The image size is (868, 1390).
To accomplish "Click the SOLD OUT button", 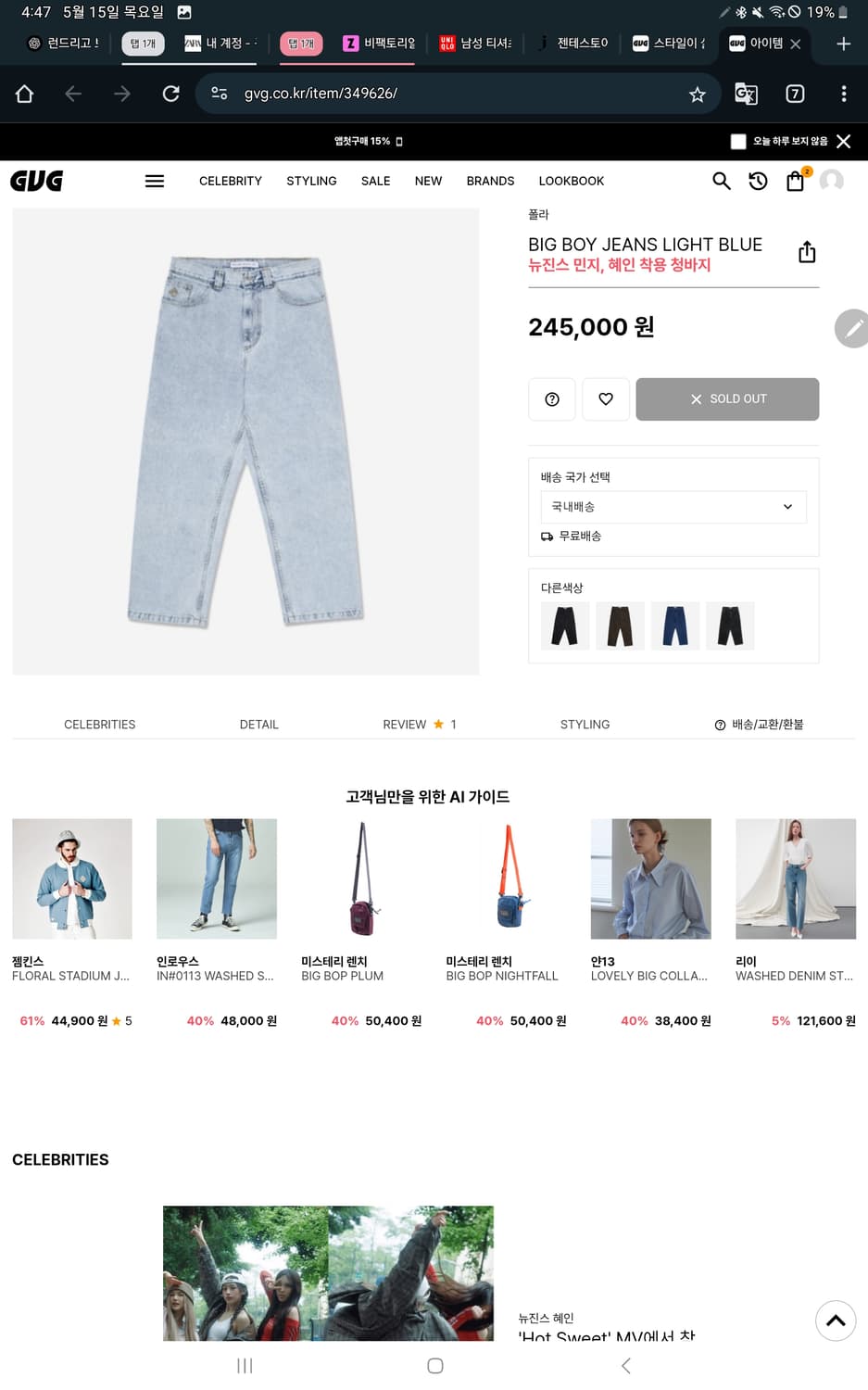I will (x=727, y=399).
